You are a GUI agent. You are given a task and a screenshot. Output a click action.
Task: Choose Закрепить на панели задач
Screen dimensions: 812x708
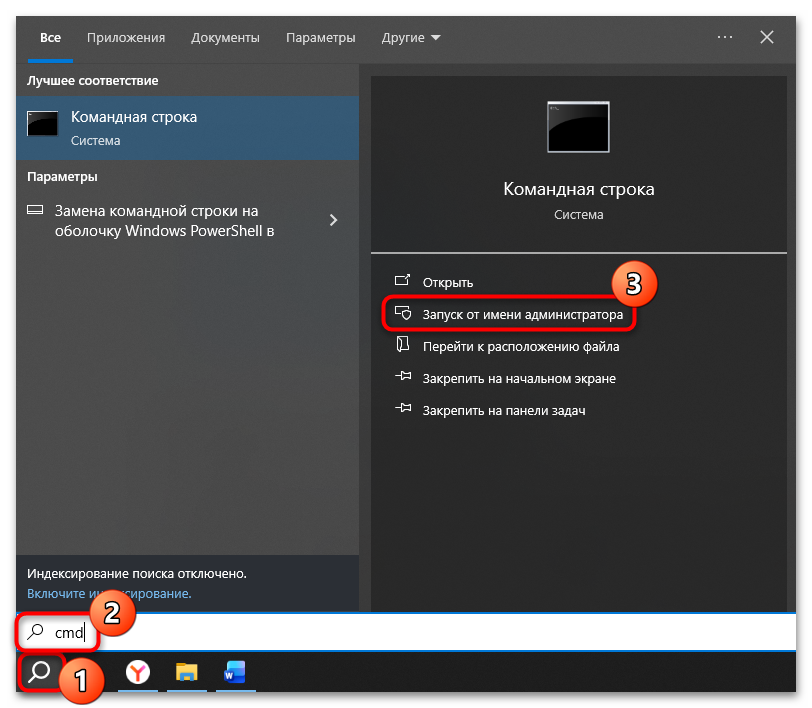point(504,411)
